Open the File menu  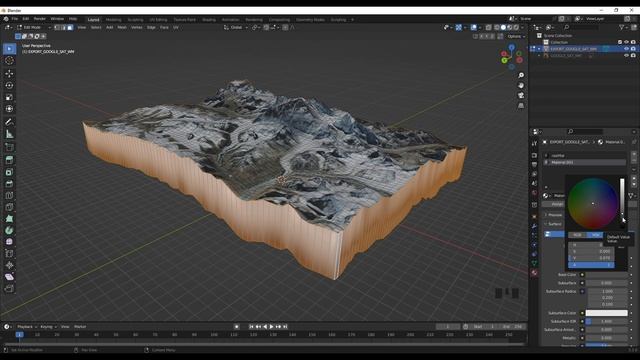[x=15, y=19]
